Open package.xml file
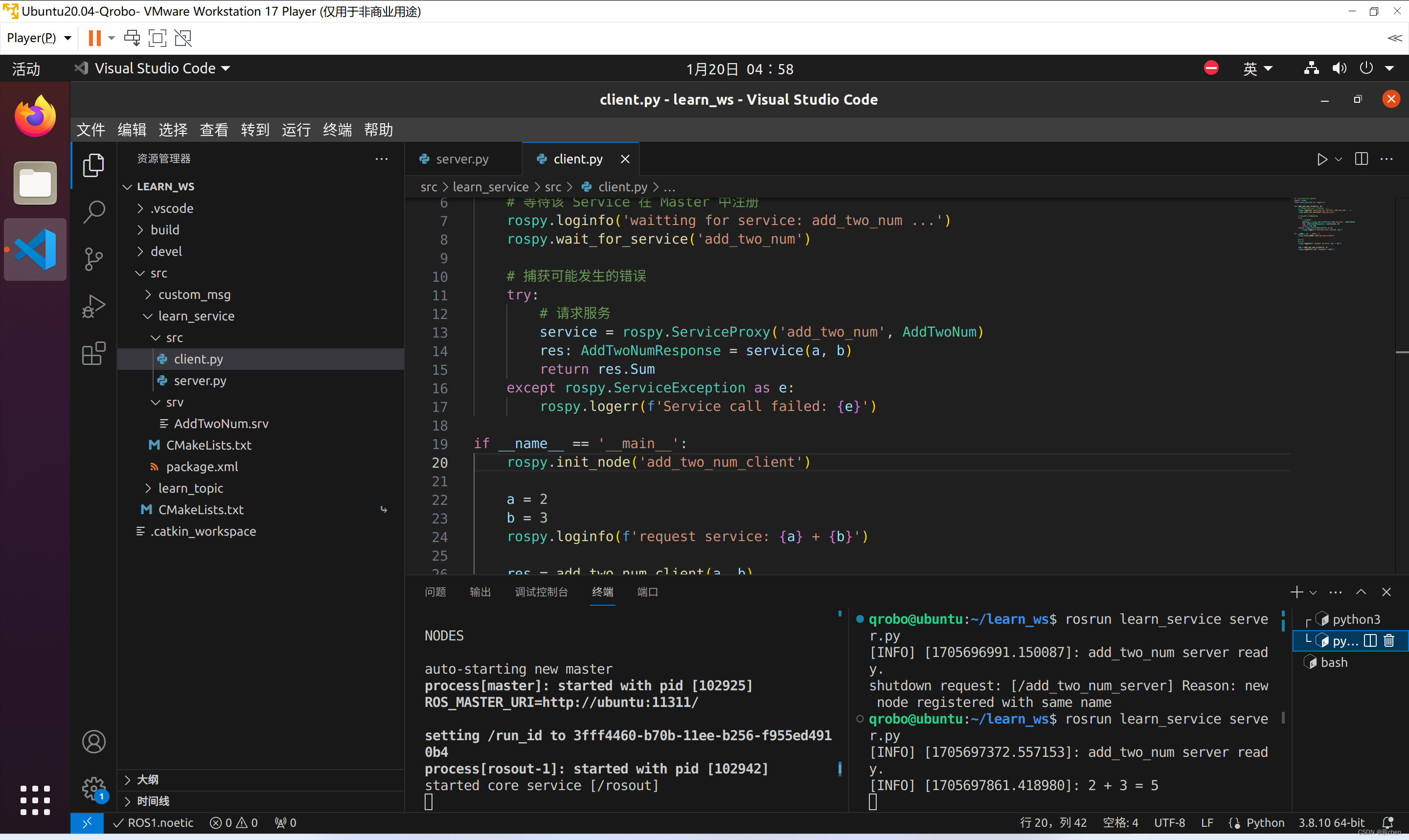This screenshot has height=840, width=1409. pyautogui.click(x=202, y=466)
